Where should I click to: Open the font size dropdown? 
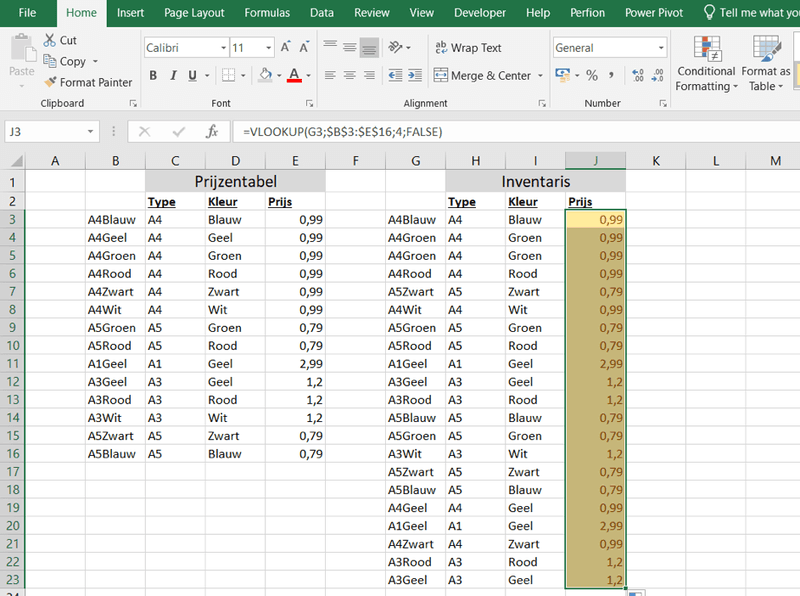point(268,47)
